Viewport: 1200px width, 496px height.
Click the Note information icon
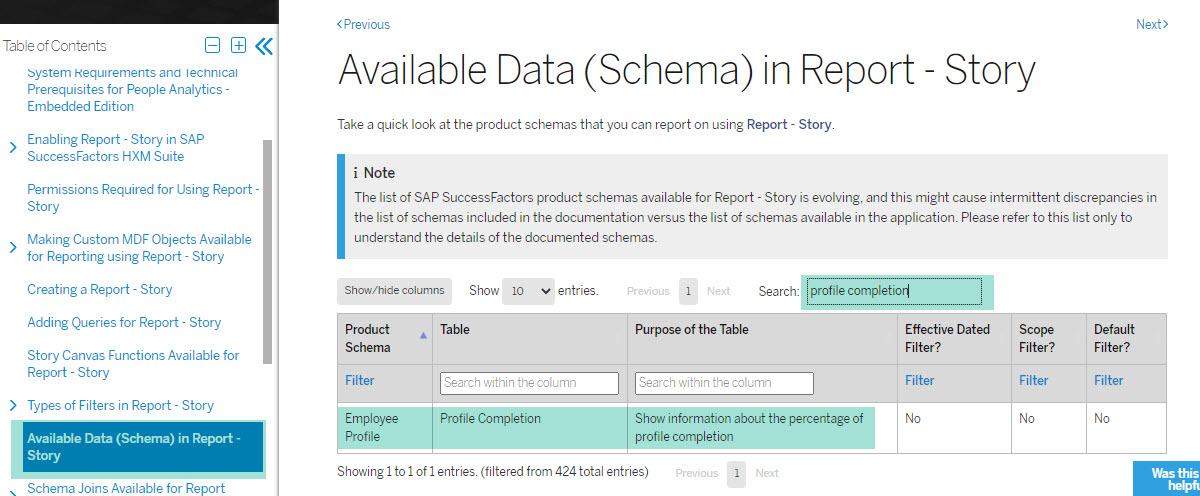pos(355,173)
